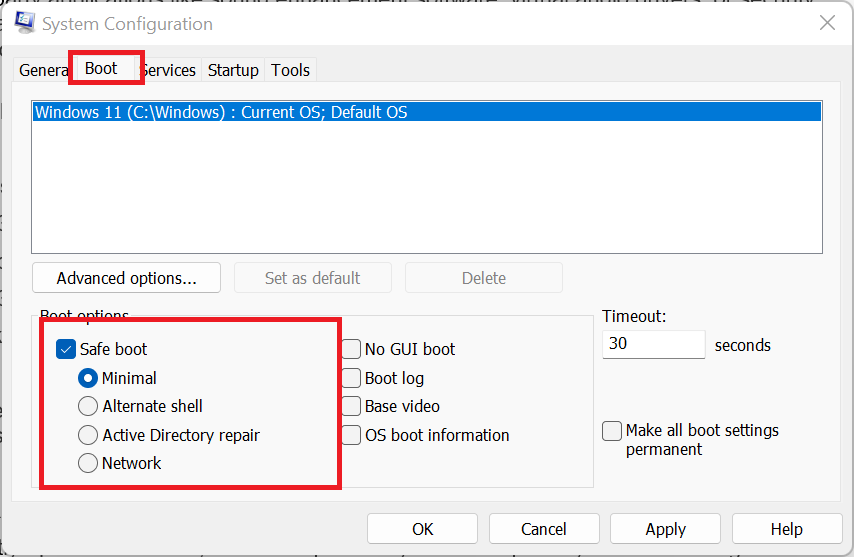Select the Minimal safe boot option
The width and height of the screenshot is (854, 557).
88,378
